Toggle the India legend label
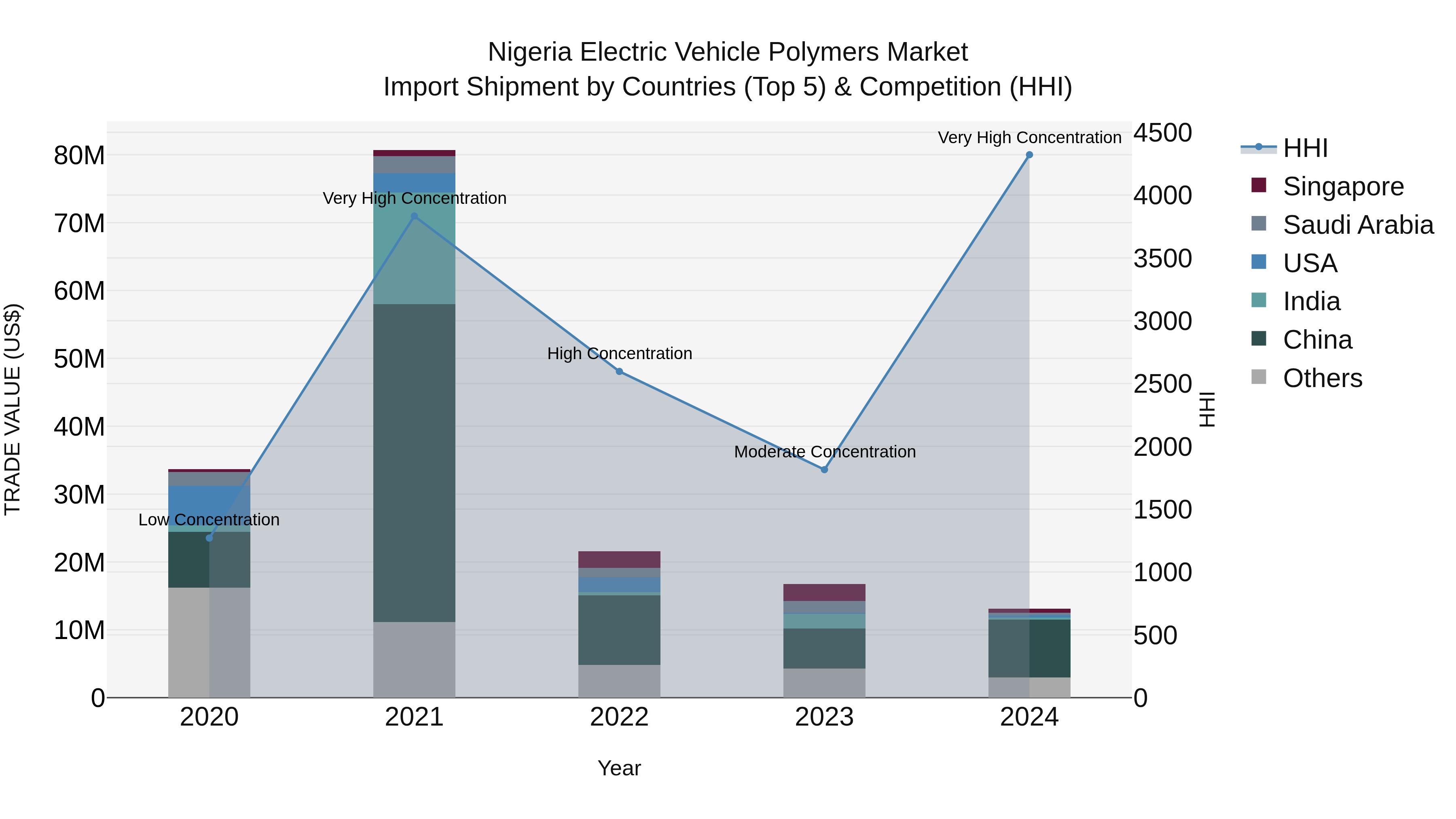The image size is (1456, 819). [1312, 301]
